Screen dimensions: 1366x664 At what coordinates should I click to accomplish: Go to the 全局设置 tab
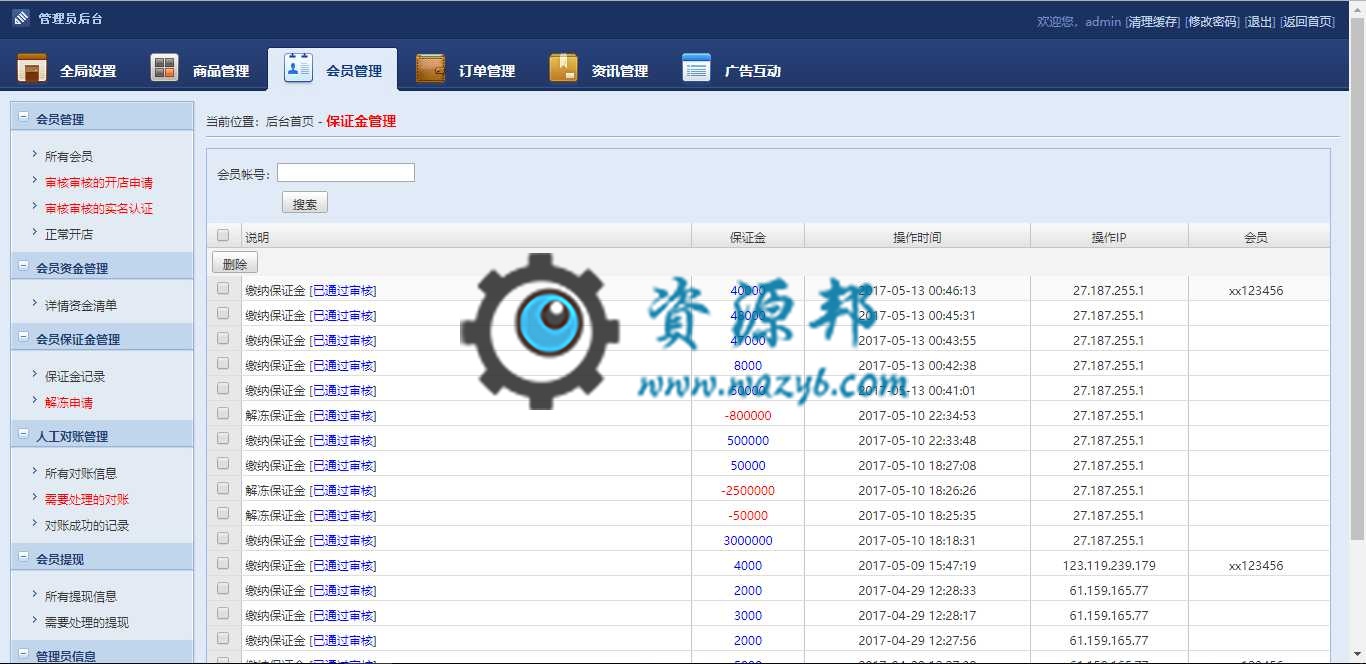(x=67, y=70)
